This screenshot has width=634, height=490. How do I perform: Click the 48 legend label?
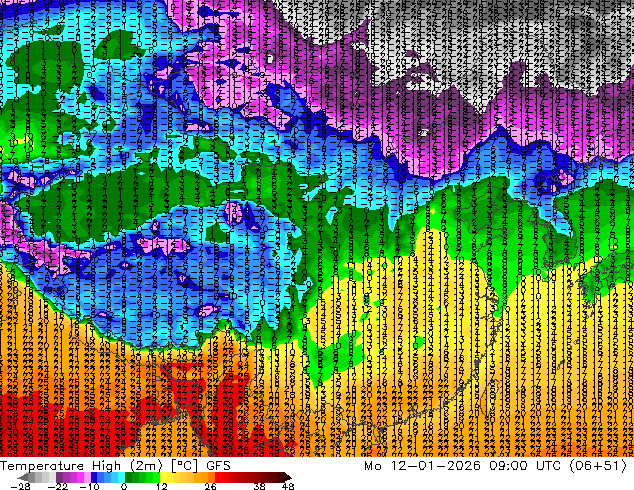coord(288,486)
